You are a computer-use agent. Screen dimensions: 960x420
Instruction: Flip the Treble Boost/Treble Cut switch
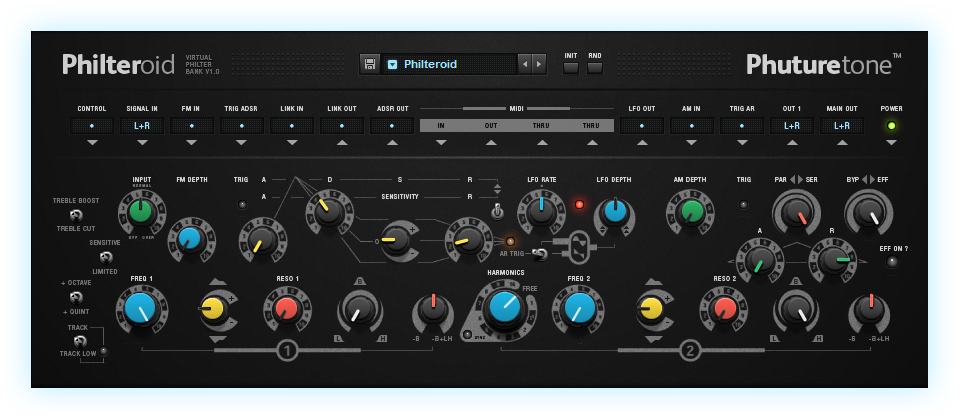(76, 215)
